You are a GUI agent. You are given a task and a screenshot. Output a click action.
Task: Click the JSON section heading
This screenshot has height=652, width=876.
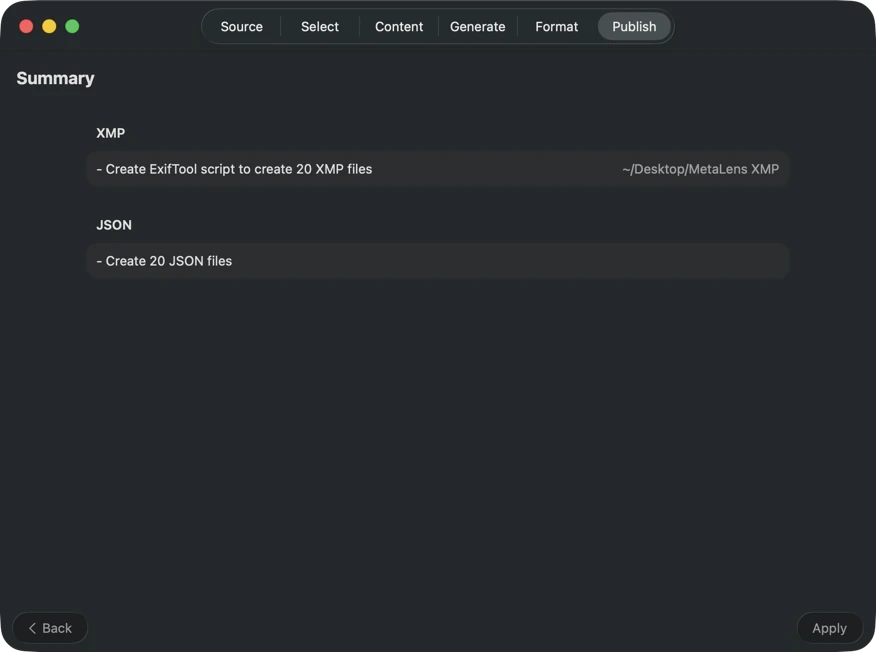[113, 224]
